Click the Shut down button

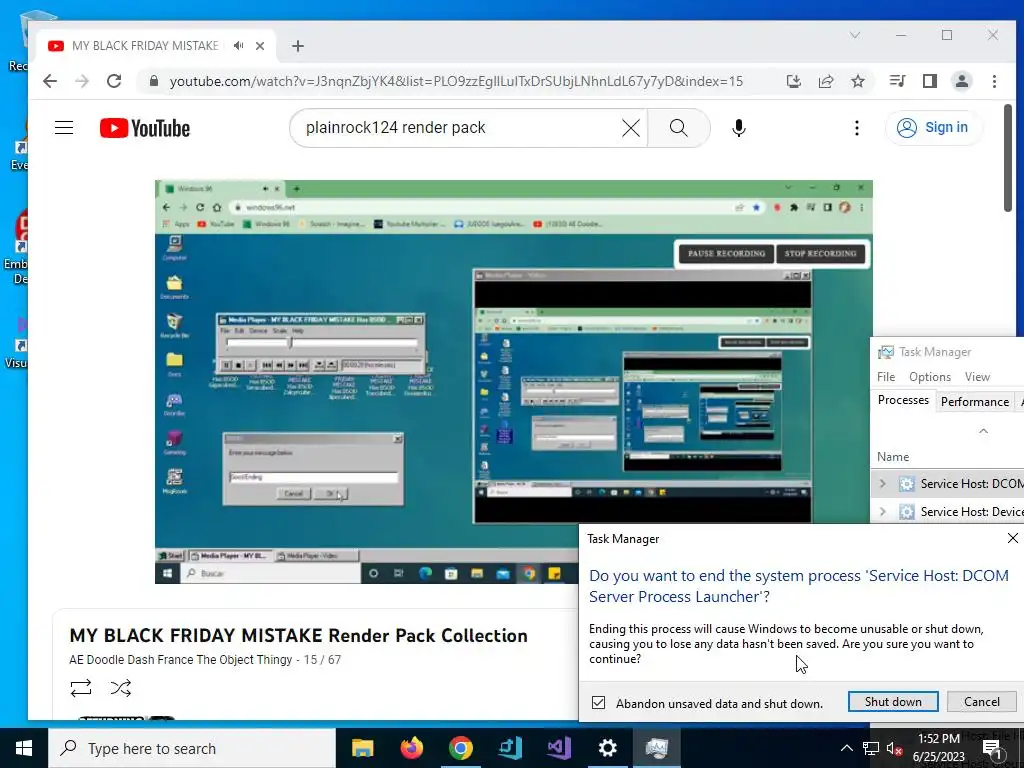[x=893, y=701]
